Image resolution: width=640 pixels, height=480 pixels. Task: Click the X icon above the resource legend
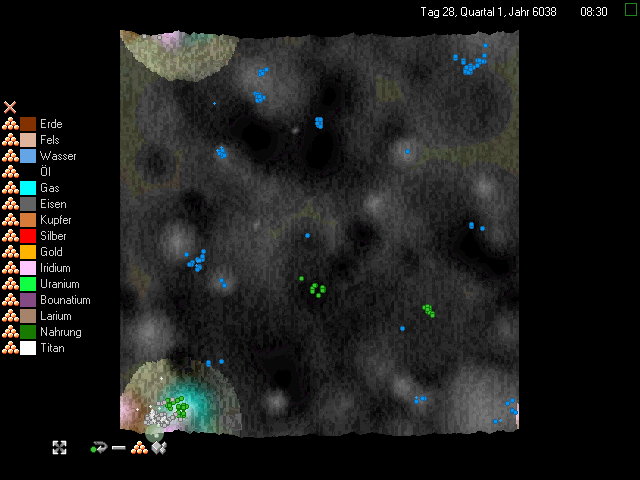10,107
